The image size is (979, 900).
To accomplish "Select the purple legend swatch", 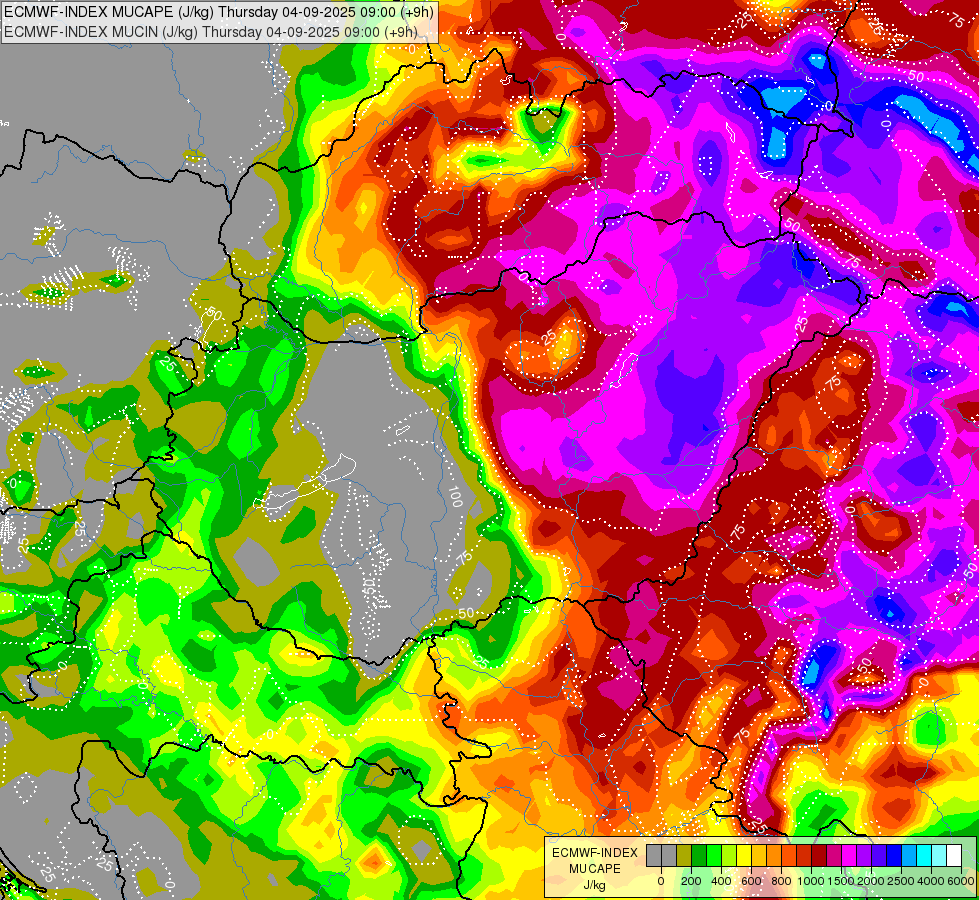I will (865, 855).
